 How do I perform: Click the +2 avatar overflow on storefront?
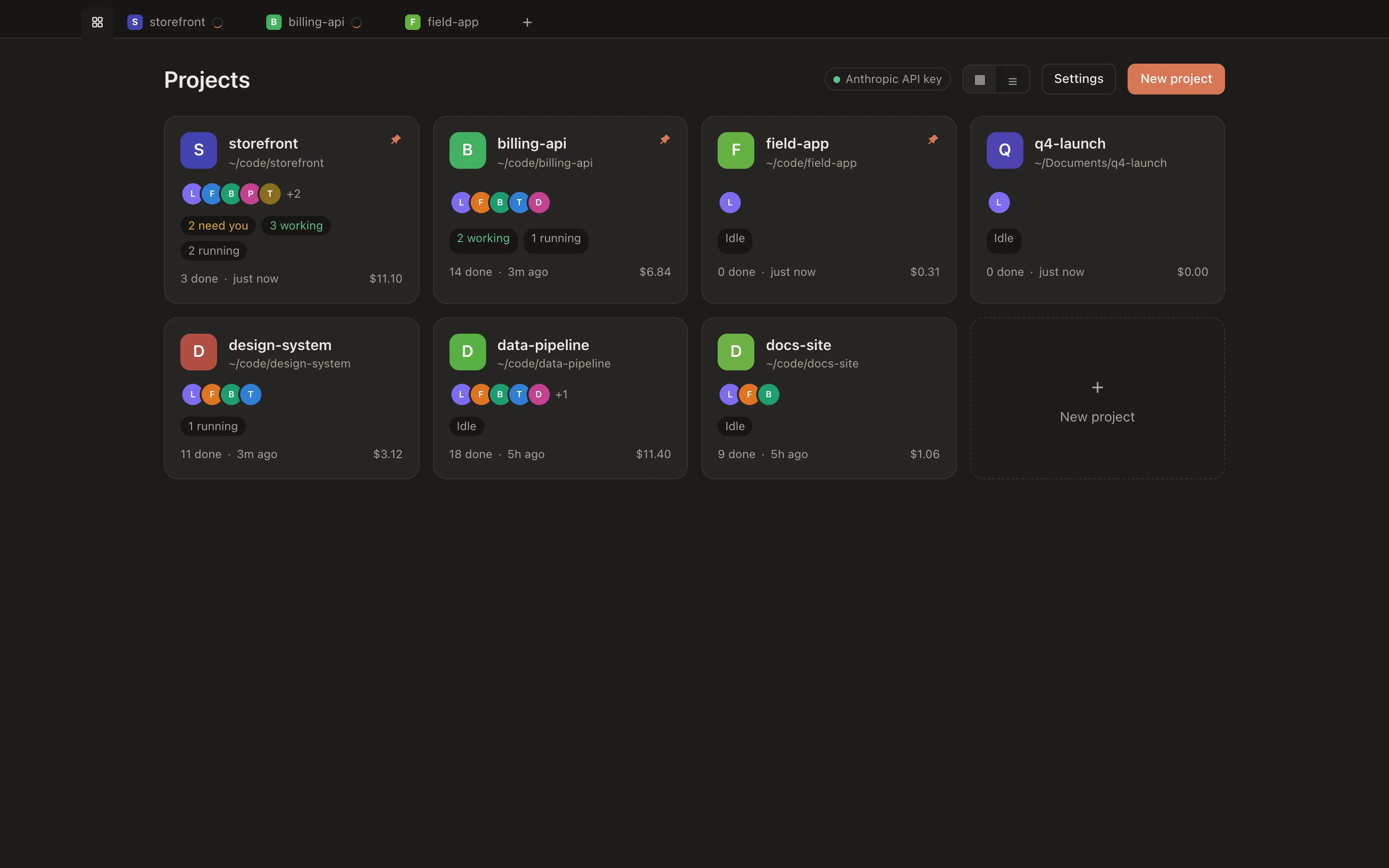pos(293,194)
